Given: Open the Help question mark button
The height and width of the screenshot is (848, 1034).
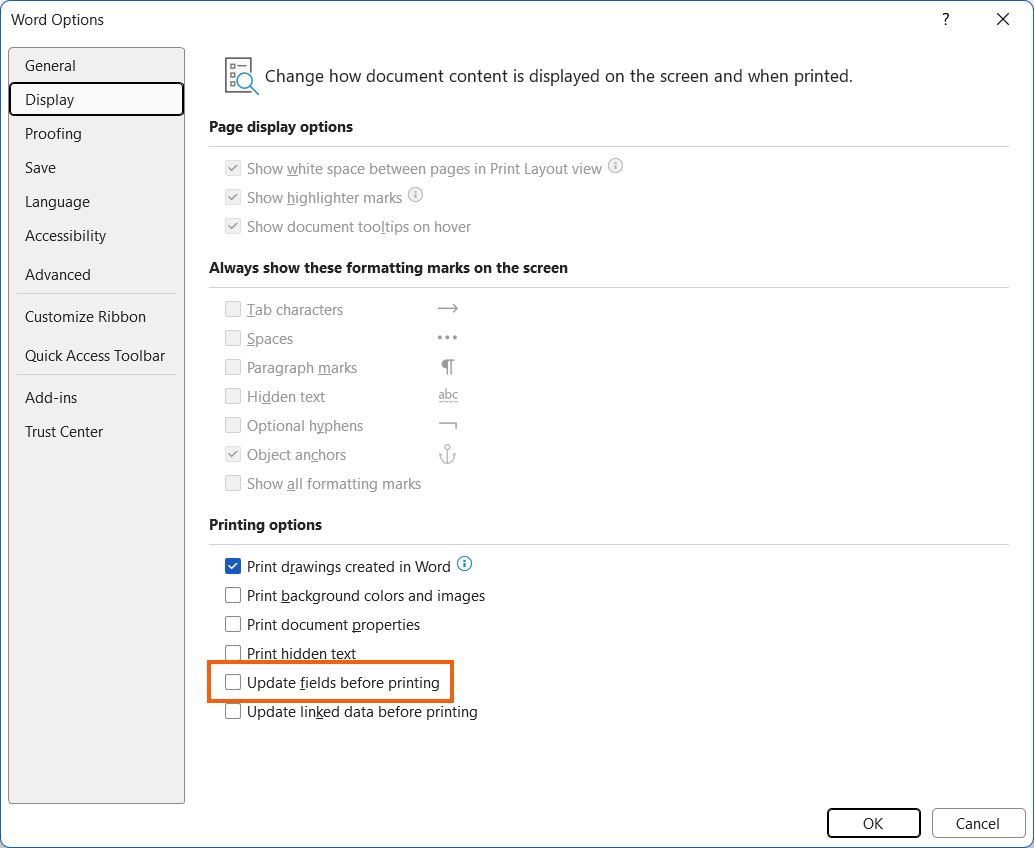Looking at the screenshot, I should point(946,19).
